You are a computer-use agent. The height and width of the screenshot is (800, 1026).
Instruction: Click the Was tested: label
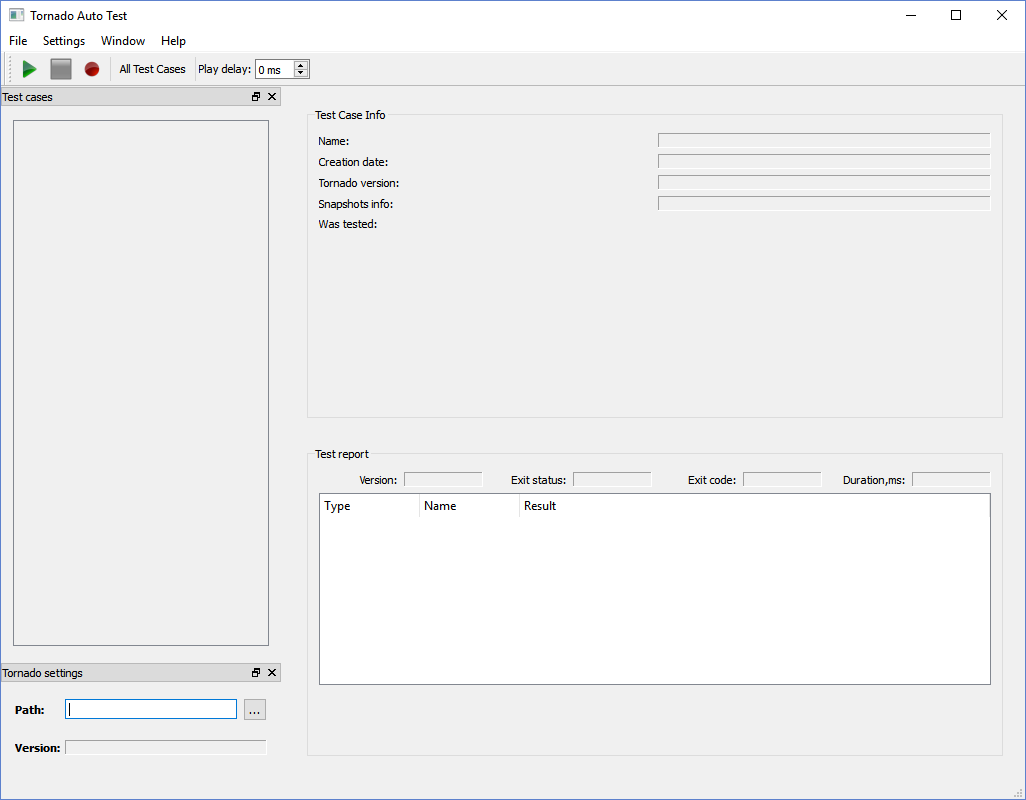coord(347,224)
